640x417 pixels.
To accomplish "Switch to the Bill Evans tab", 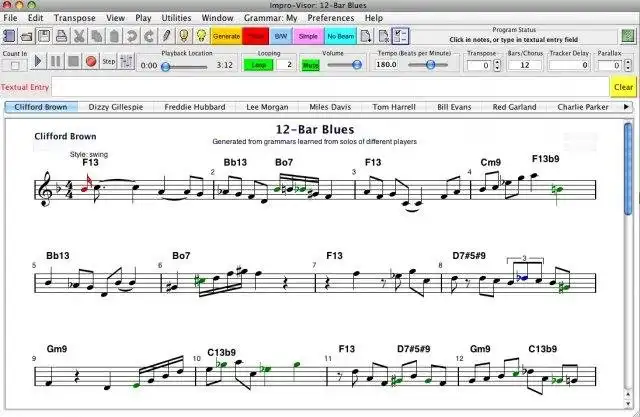I will [454, 107].
